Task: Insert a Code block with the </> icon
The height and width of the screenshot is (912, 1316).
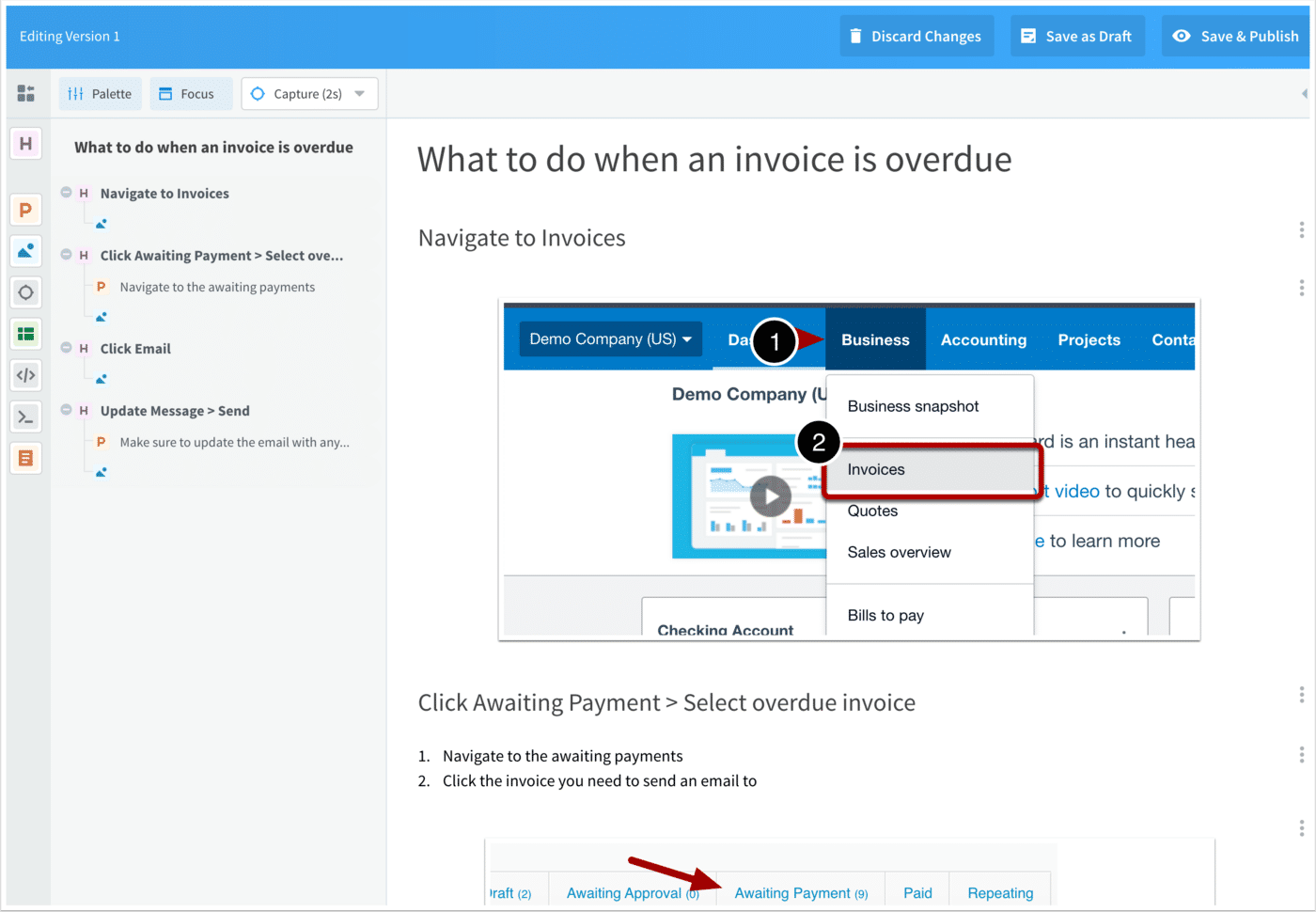Action: (x=25, y=374)
